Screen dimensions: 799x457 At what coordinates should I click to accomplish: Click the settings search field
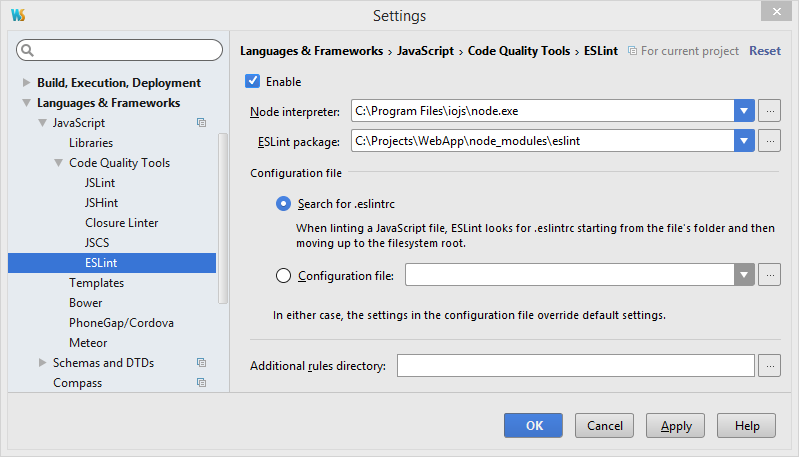pyautogui.click(x=119, y=50)
